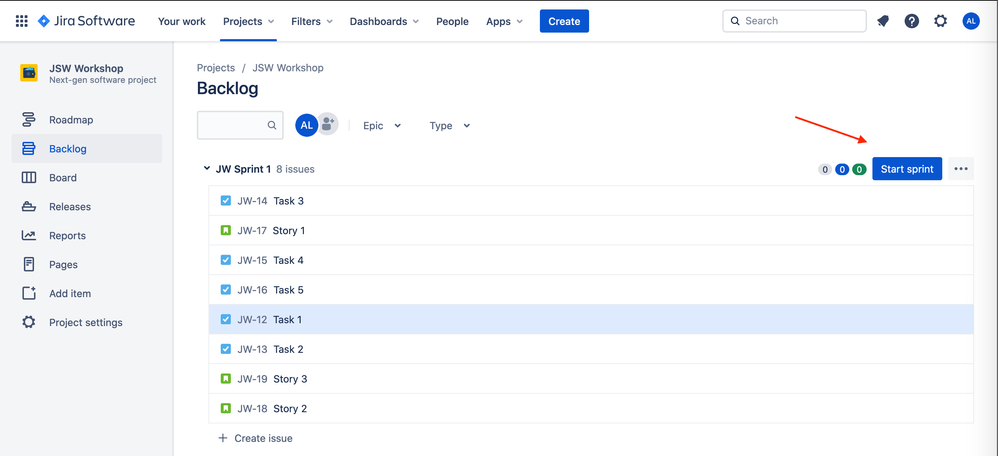Open the help question mark icon
The image size is (998, 456).
(911, 21)
